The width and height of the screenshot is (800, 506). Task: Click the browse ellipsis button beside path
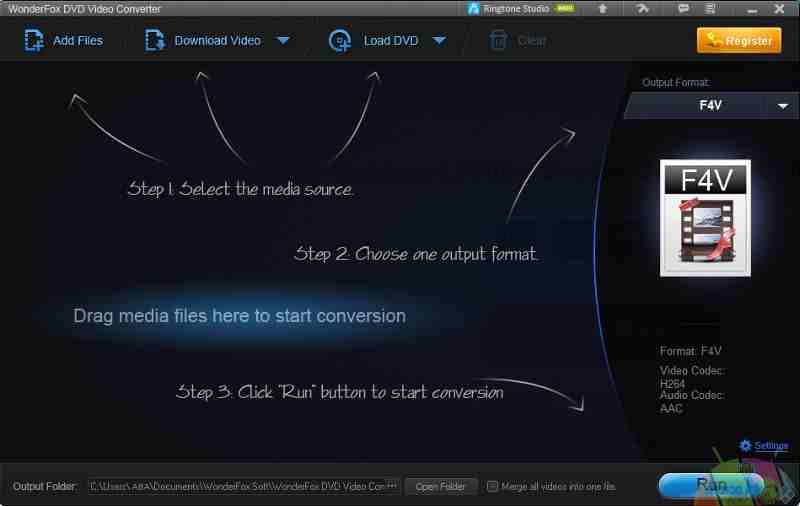click(x=392, y=486)
